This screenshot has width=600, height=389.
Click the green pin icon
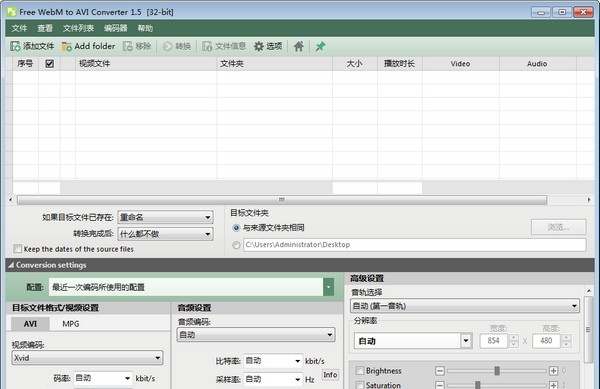(320, 46)
